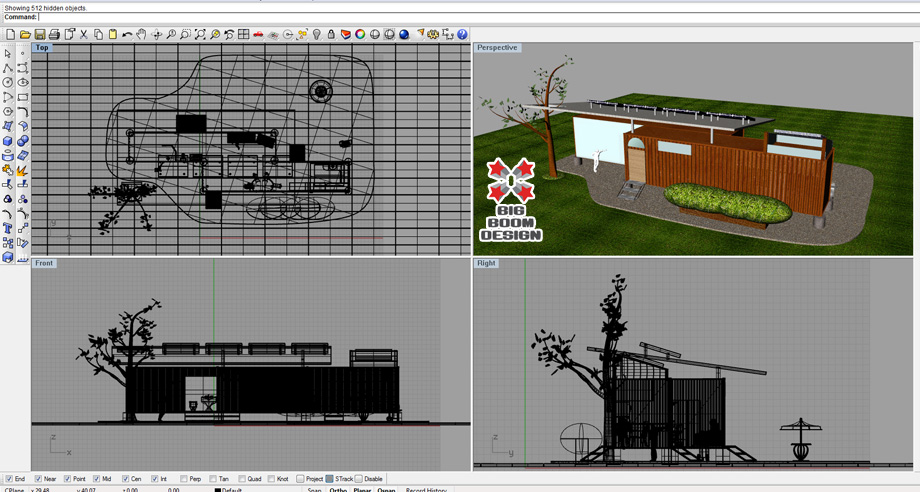This screenshot has width=920, height=492.
Task: Click the light bulb icon
Action: tap(317, 35)
